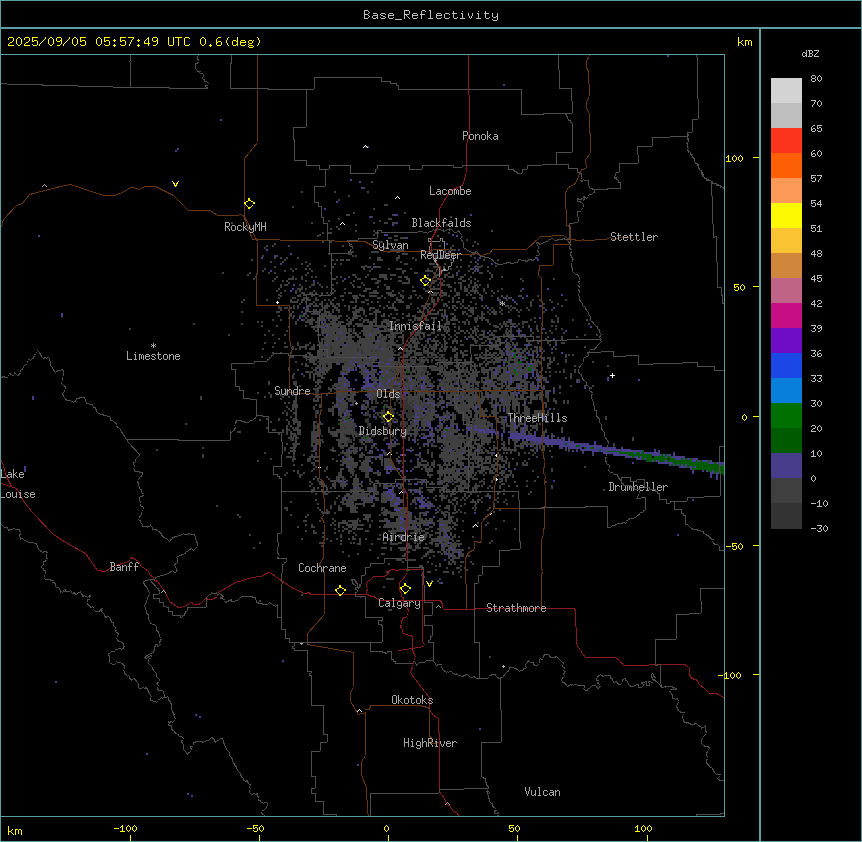Select the blue 36 dBZ color swatch
Screen dimensions: 862x842
coord(786,365)
